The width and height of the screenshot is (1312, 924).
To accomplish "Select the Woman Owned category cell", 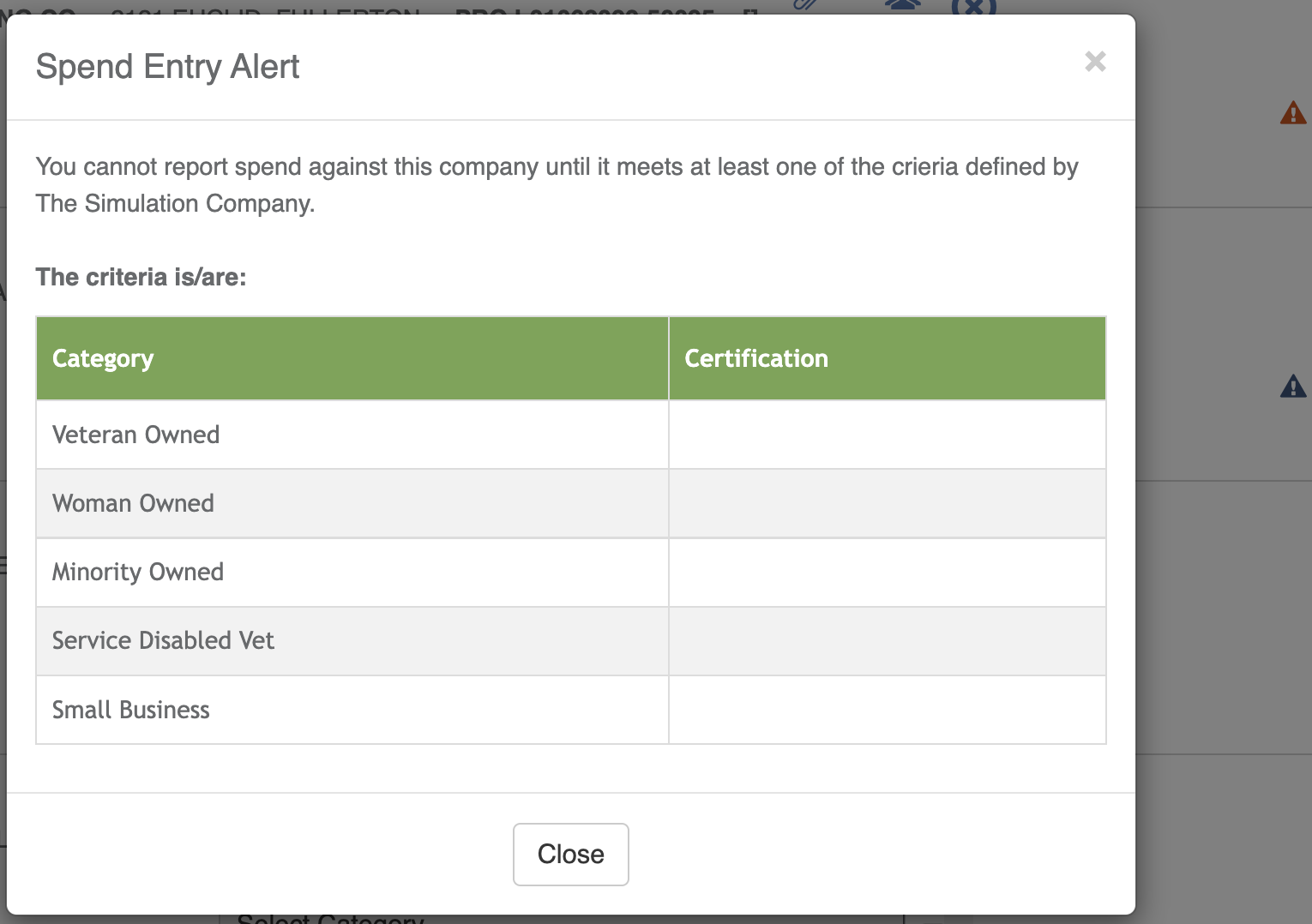I will tap(352, 504).
